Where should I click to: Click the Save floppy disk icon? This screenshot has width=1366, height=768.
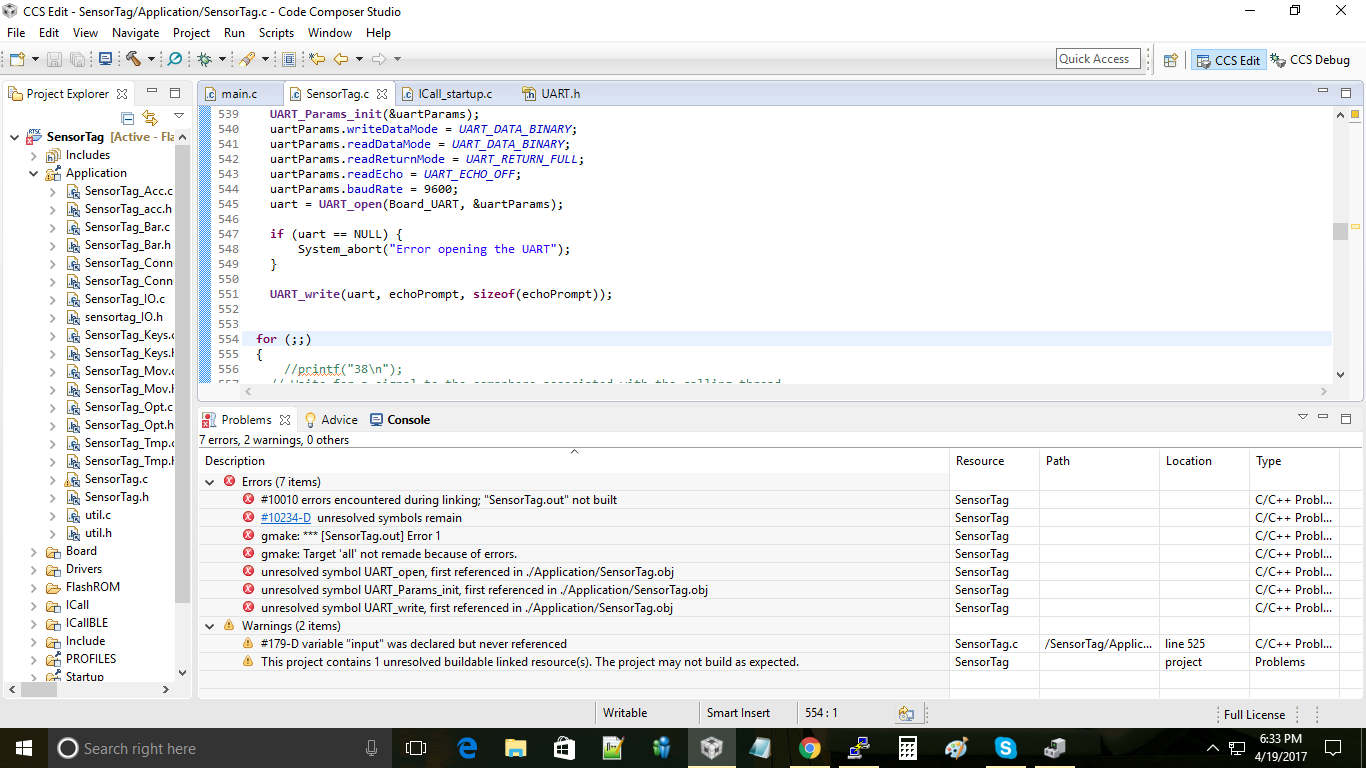click(55, 59)
